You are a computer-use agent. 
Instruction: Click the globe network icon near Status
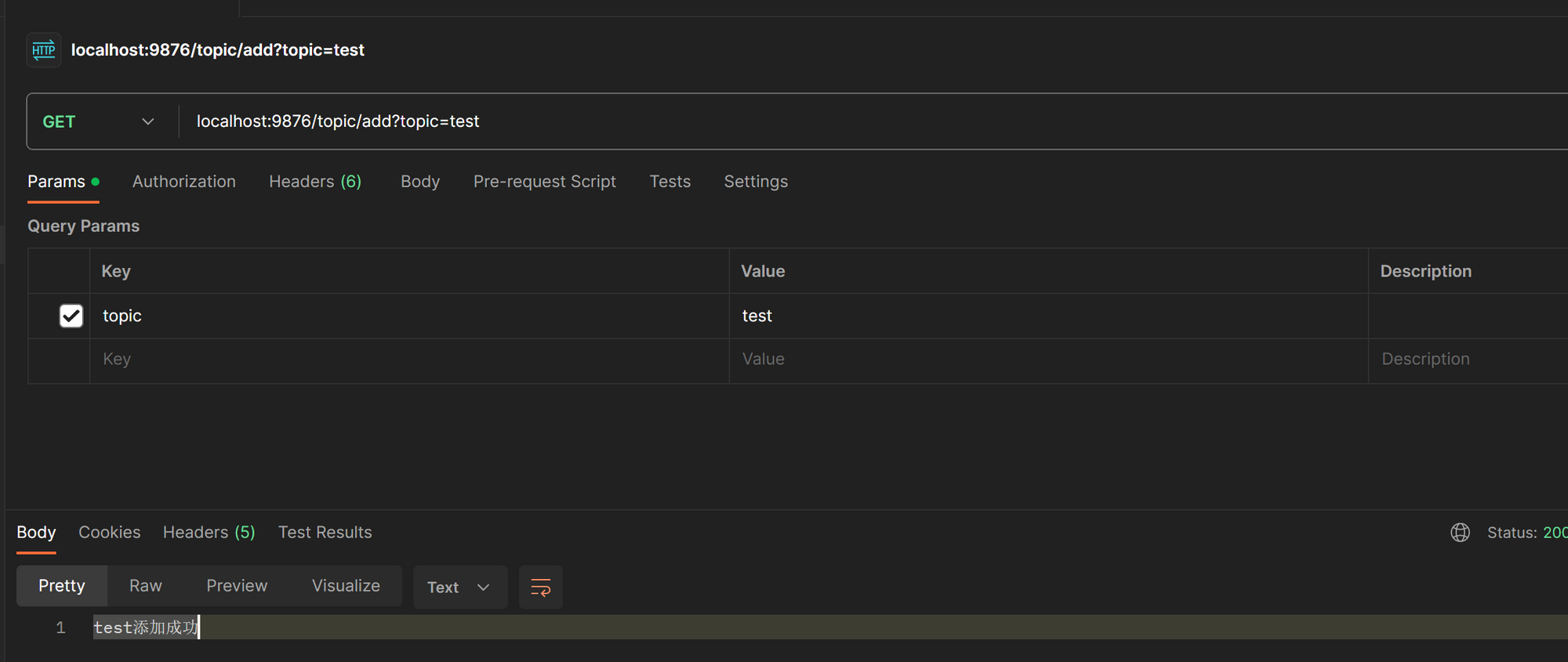[1460, 533]
